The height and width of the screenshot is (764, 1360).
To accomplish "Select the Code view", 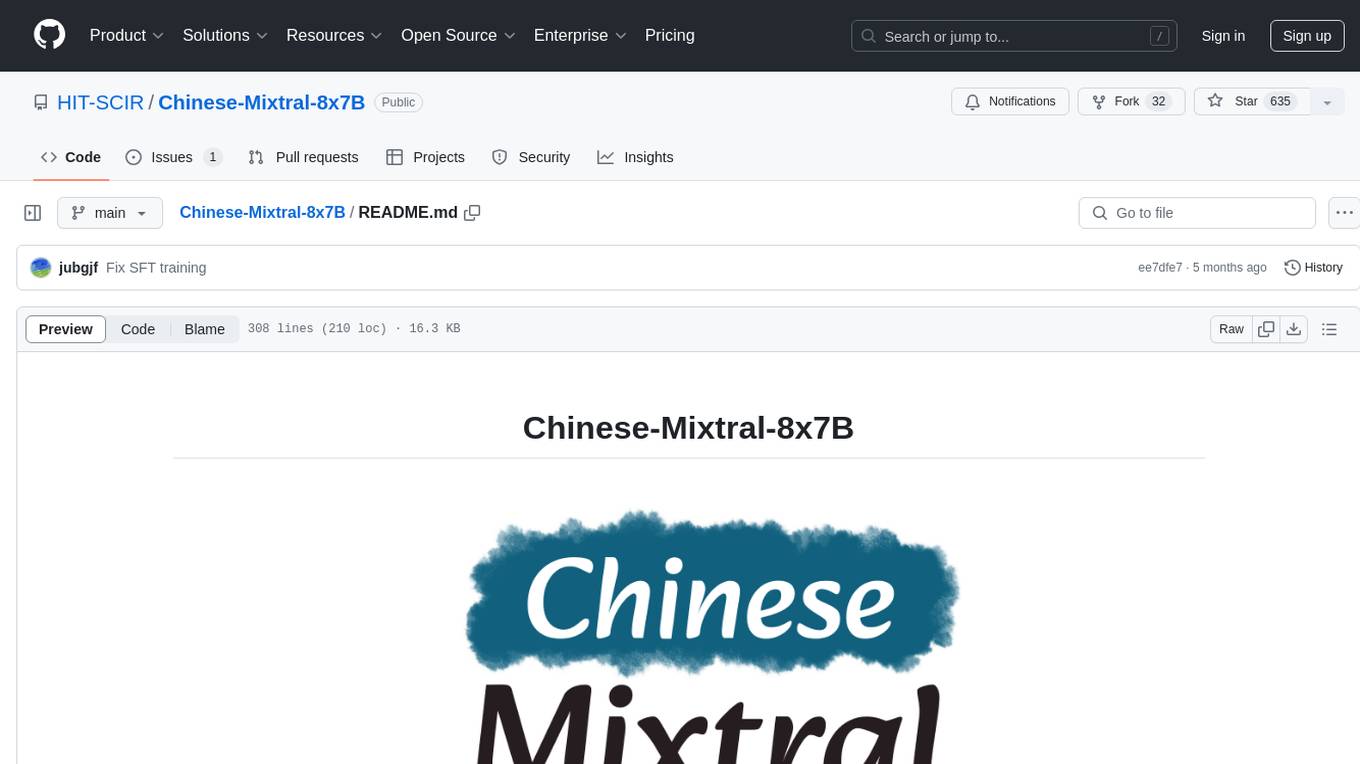I will tap(138, 329).
